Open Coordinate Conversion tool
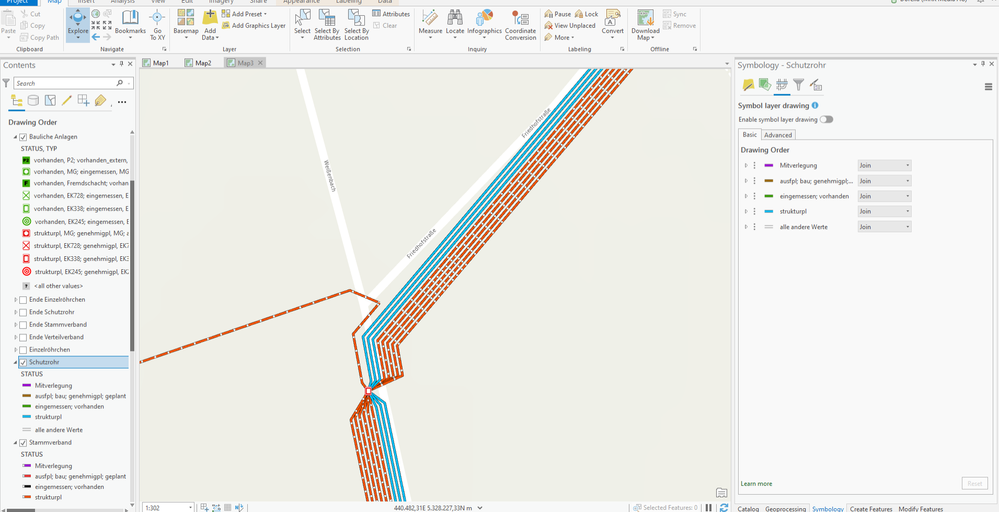The width and height of the screenshot is (999, 512). click(521, 24)
